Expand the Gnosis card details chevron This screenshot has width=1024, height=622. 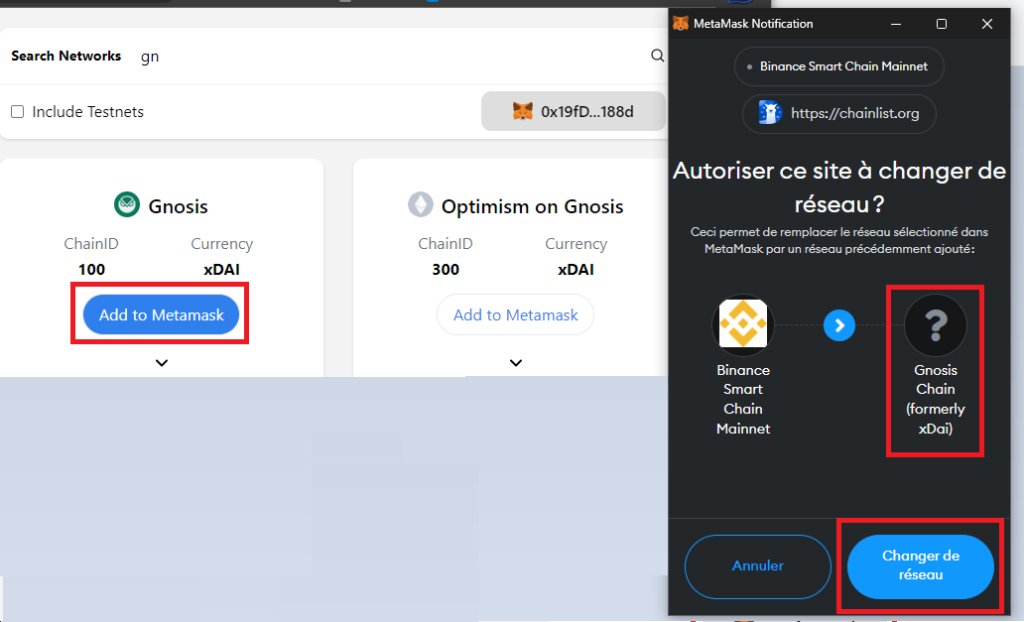click(162, 363)
